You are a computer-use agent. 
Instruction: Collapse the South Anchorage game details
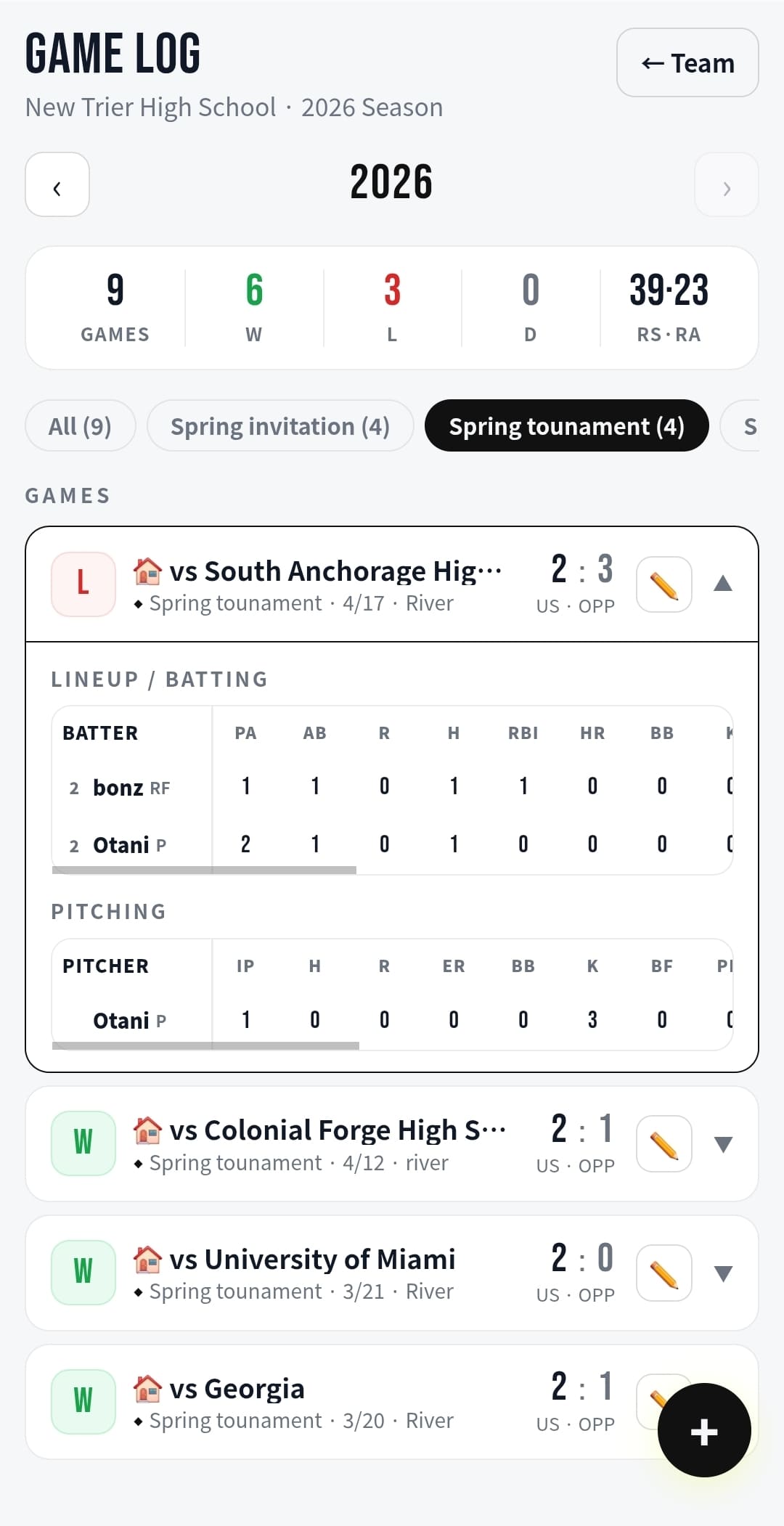(x=722, y=584)
